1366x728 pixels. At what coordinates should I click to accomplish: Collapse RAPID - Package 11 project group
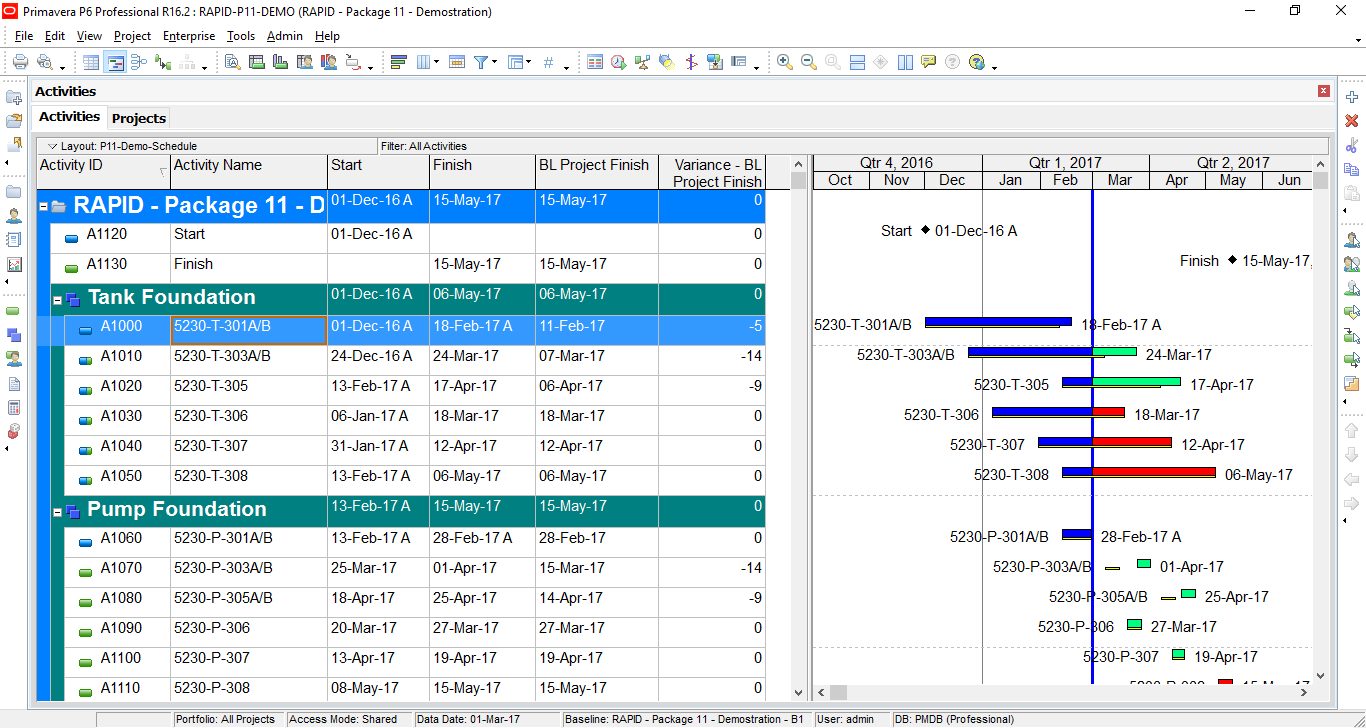click(x=44, y=207)
